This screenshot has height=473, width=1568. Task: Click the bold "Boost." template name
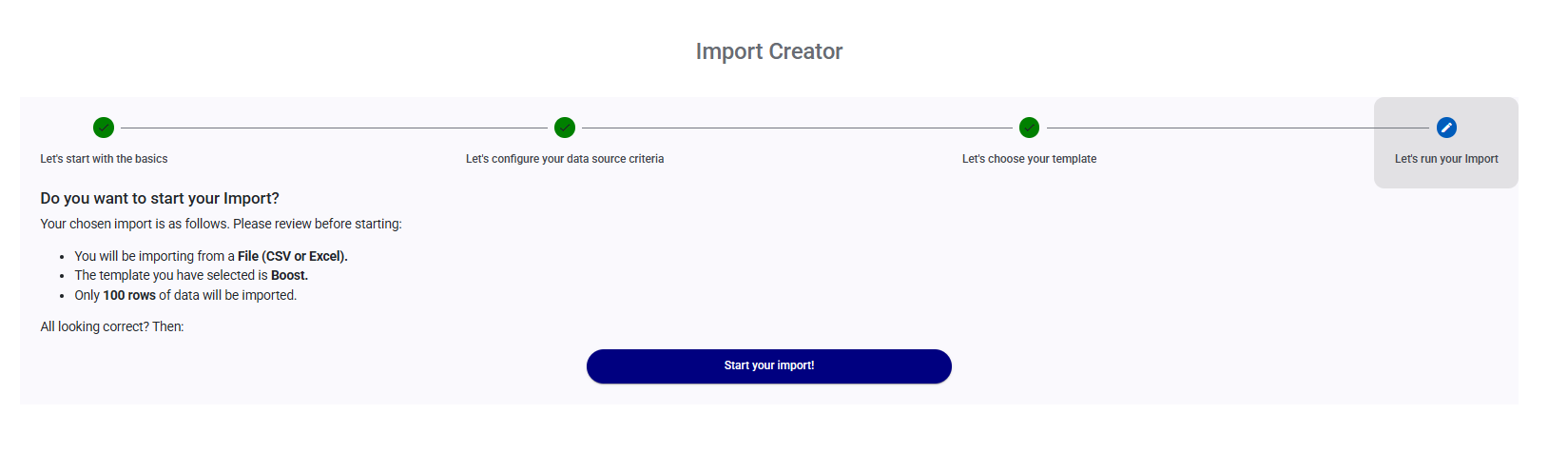click(x=289, y=275)
